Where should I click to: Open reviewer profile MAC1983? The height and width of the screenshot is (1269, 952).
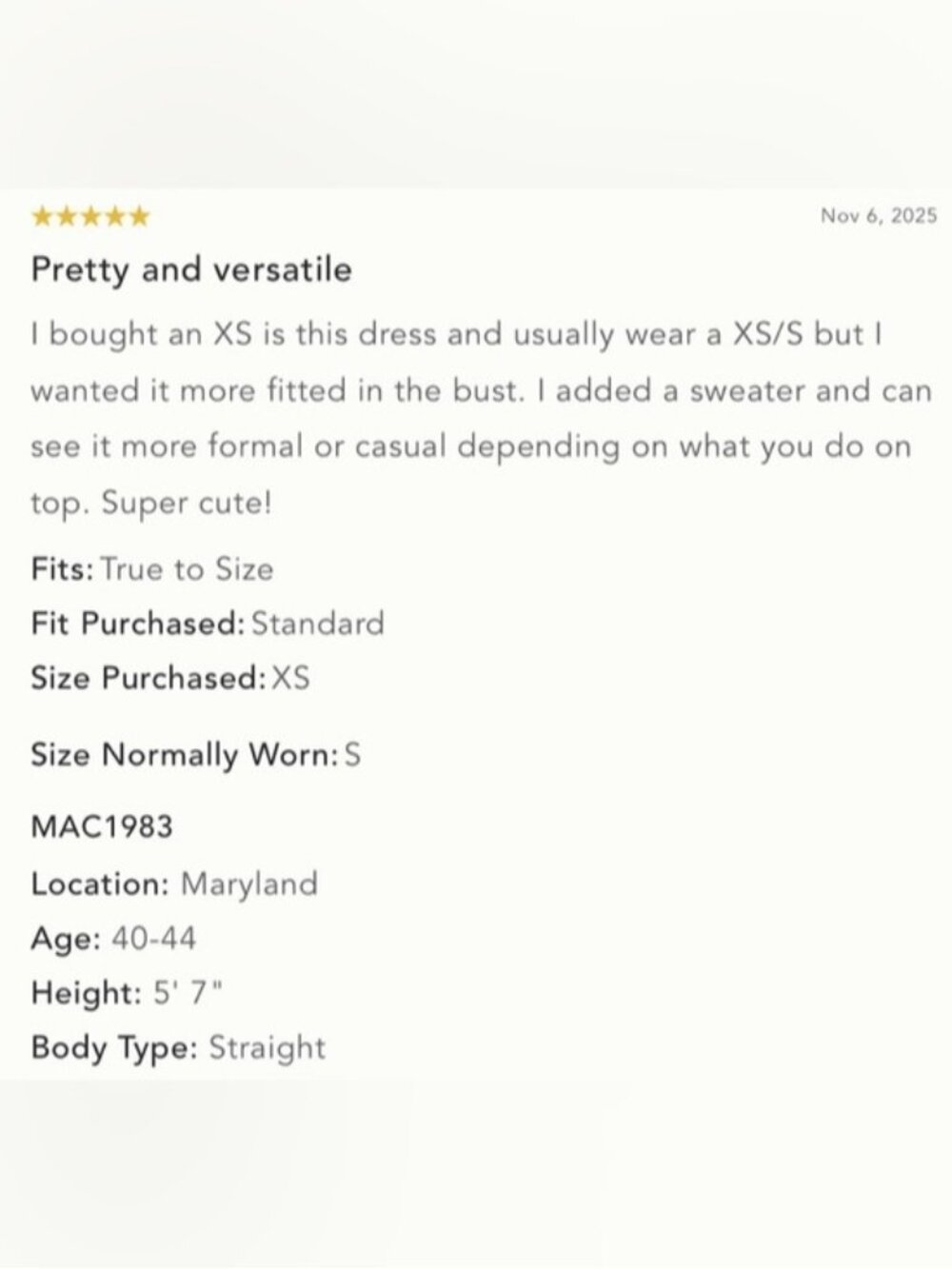(102, 825)
